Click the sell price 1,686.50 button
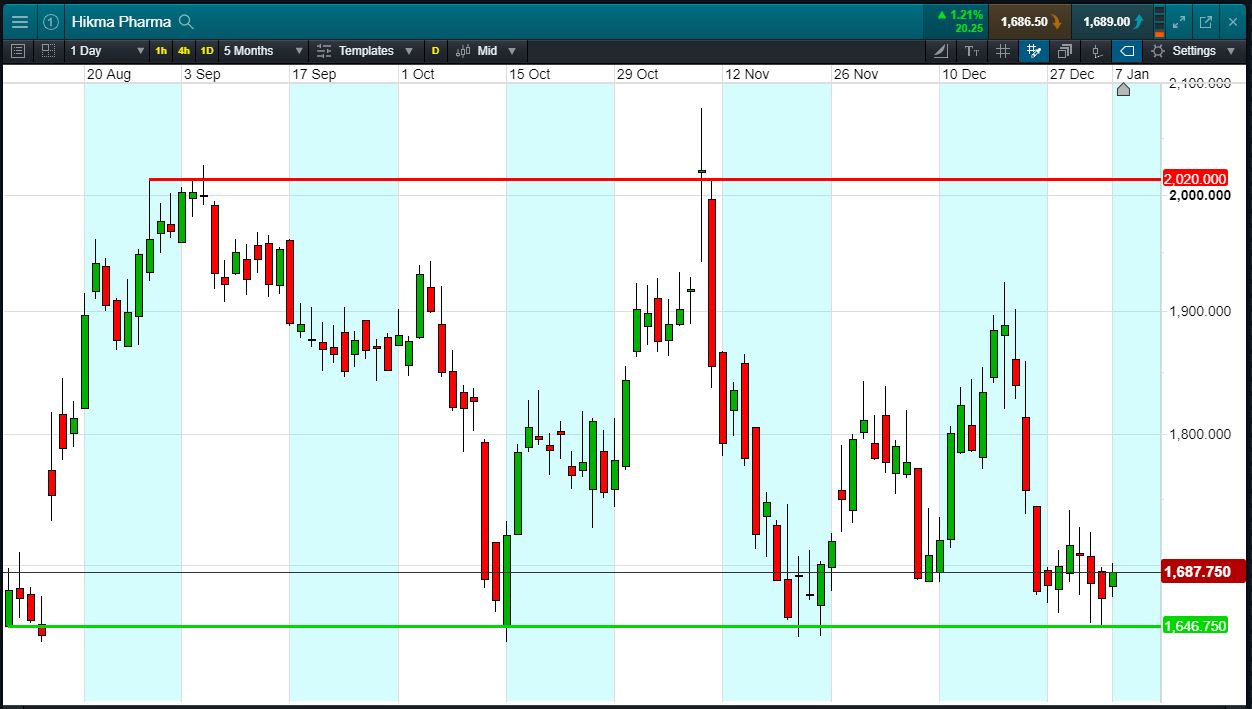 coord(1030,21)
